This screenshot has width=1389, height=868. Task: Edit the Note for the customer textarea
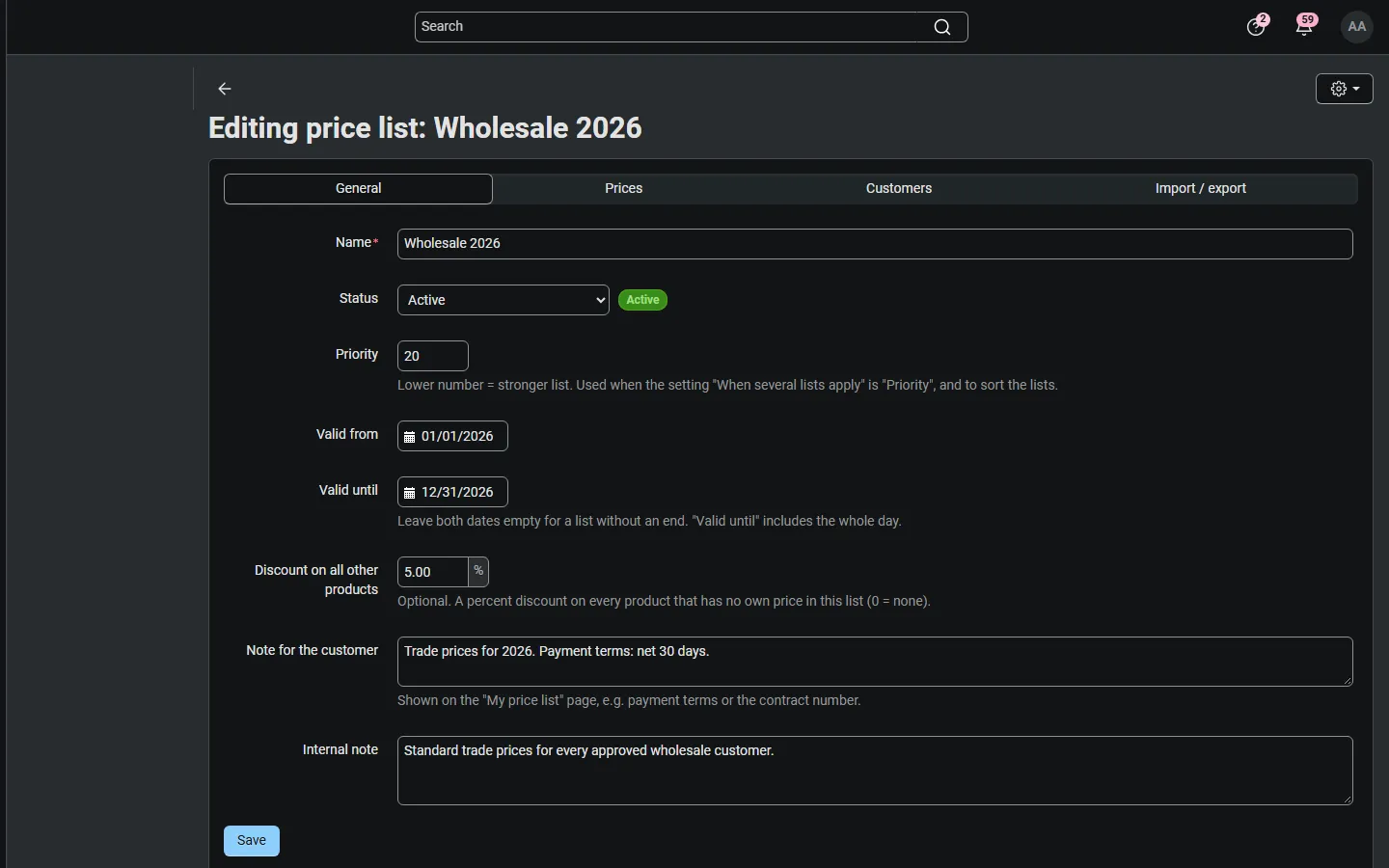click(x=875, y=662)
